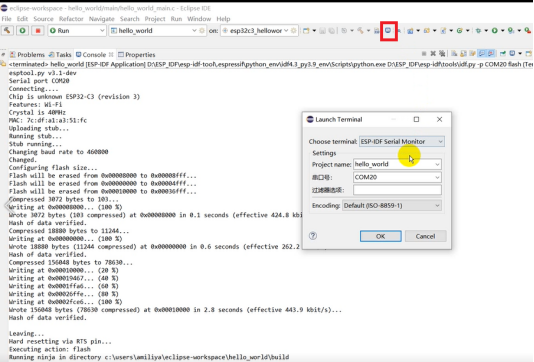Expand the Project name combo box
The width and height of the screenshot is (534, 362).
point(437,164)
